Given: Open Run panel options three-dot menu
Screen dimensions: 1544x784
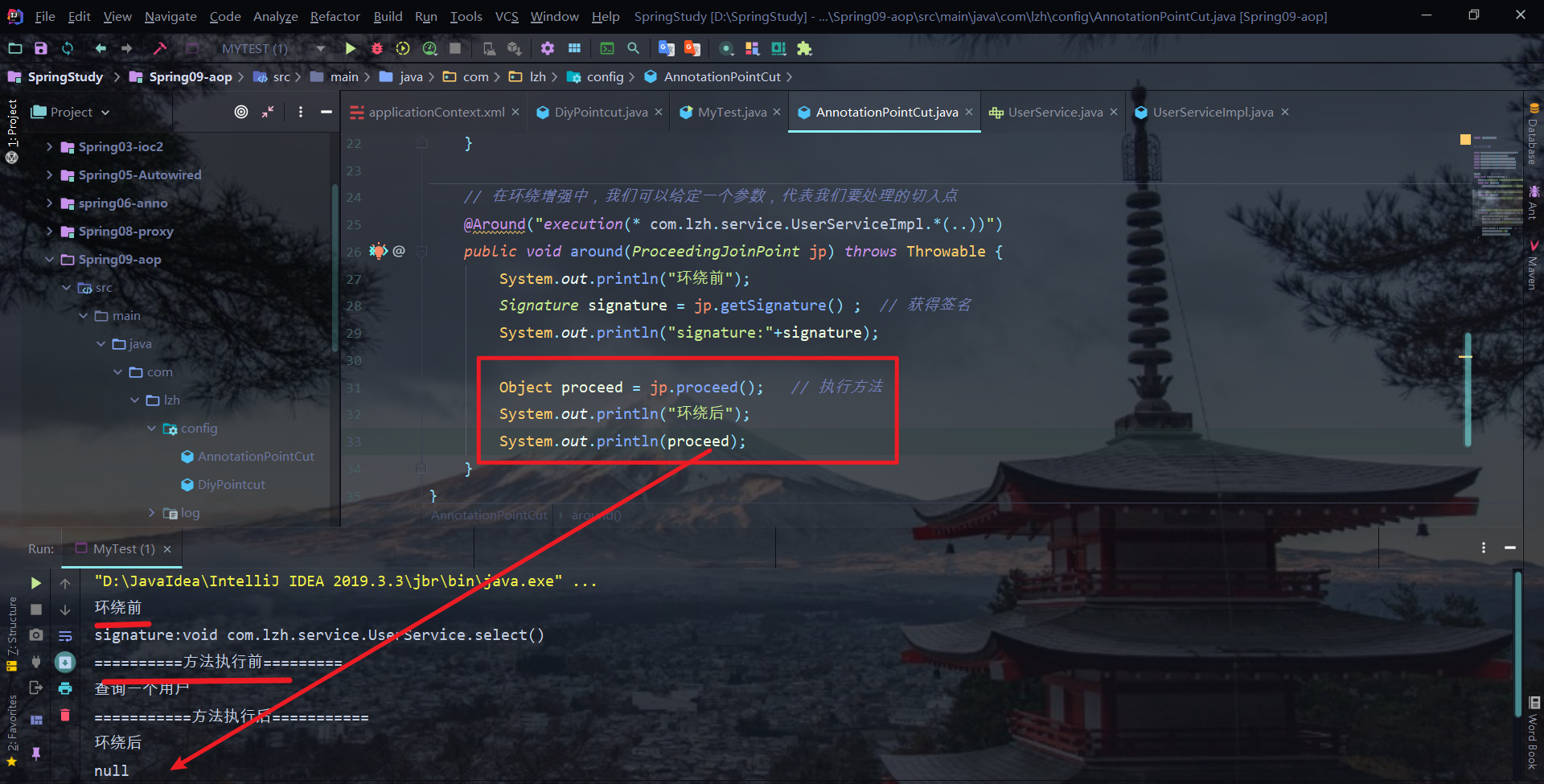Looking at the screenshot, I should (1484, 548).
